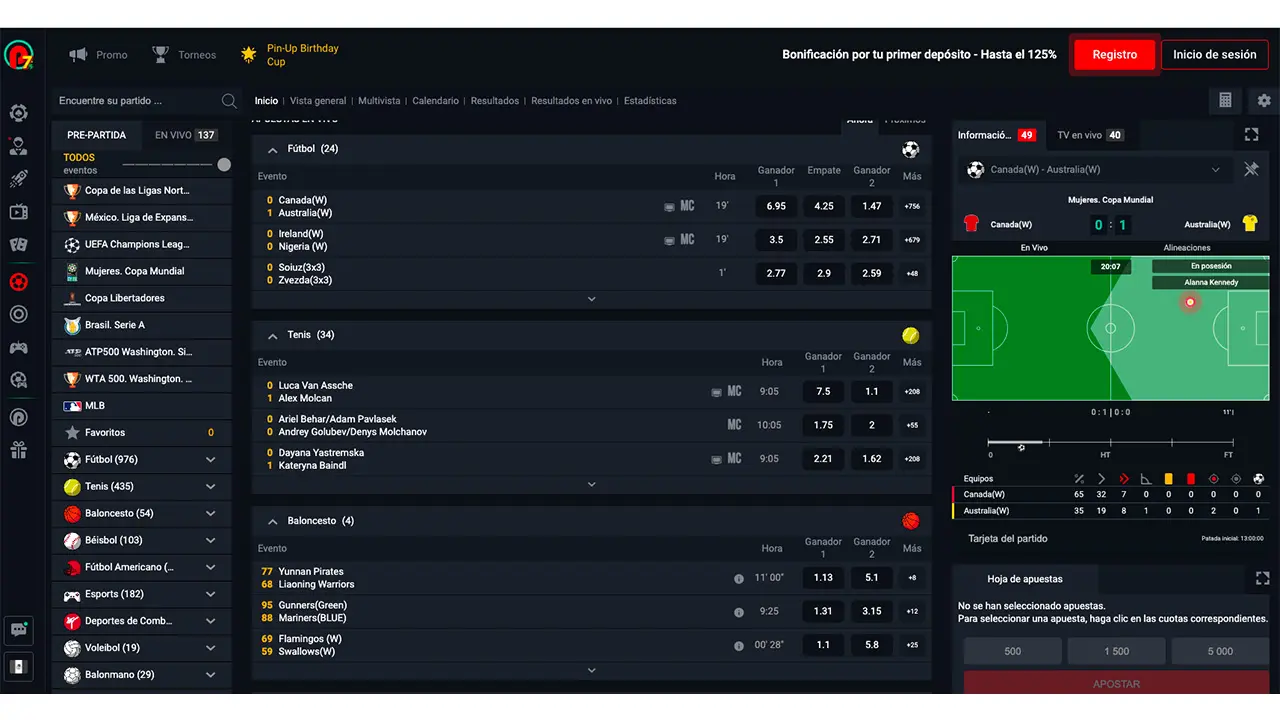Image resolution: width=1280 pixels, height=720 pixels.
Task: Click the red Registro button
Action: (1114, 55)
